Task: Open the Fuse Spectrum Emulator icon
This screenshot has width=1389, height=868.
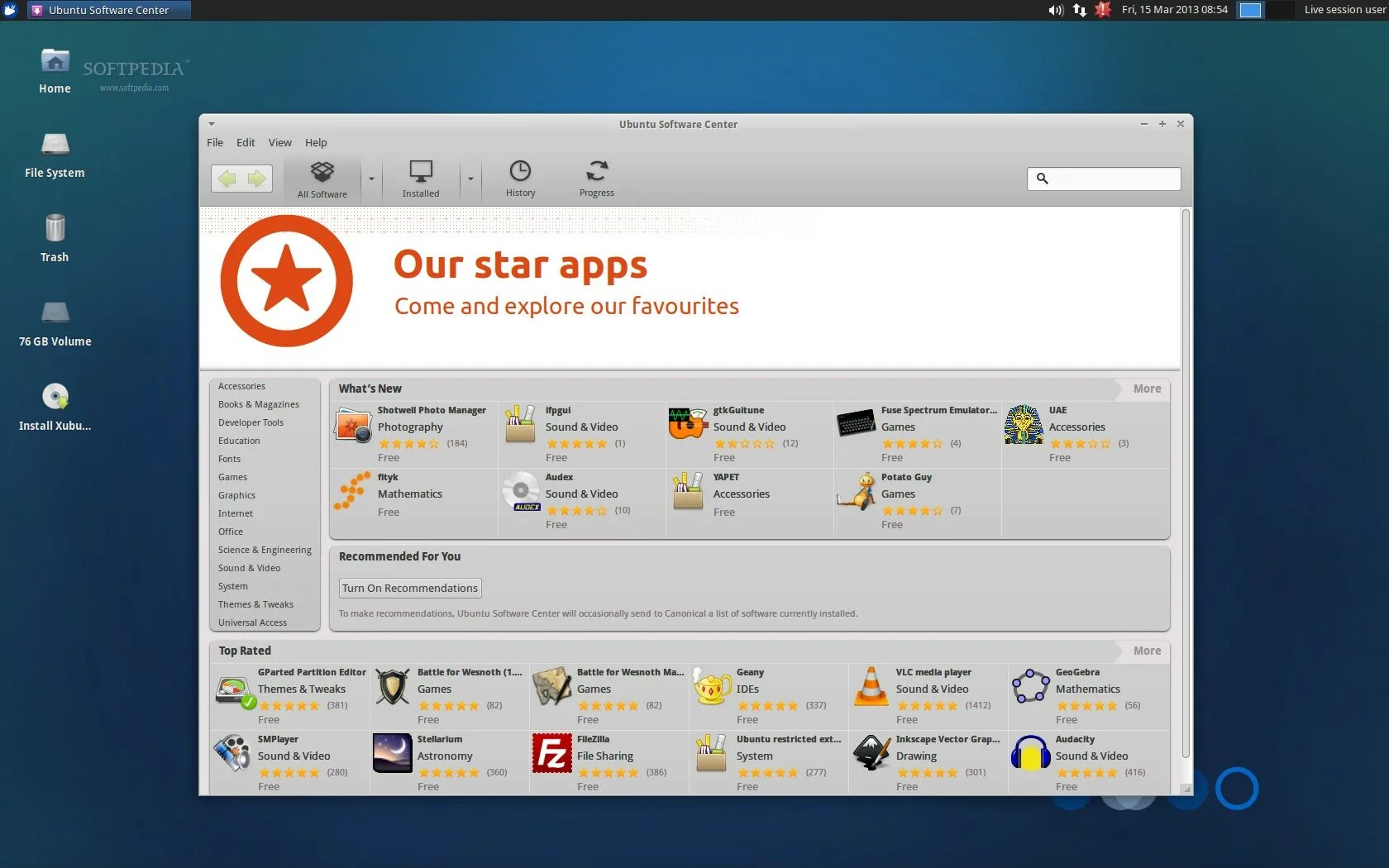Action: 856,423
